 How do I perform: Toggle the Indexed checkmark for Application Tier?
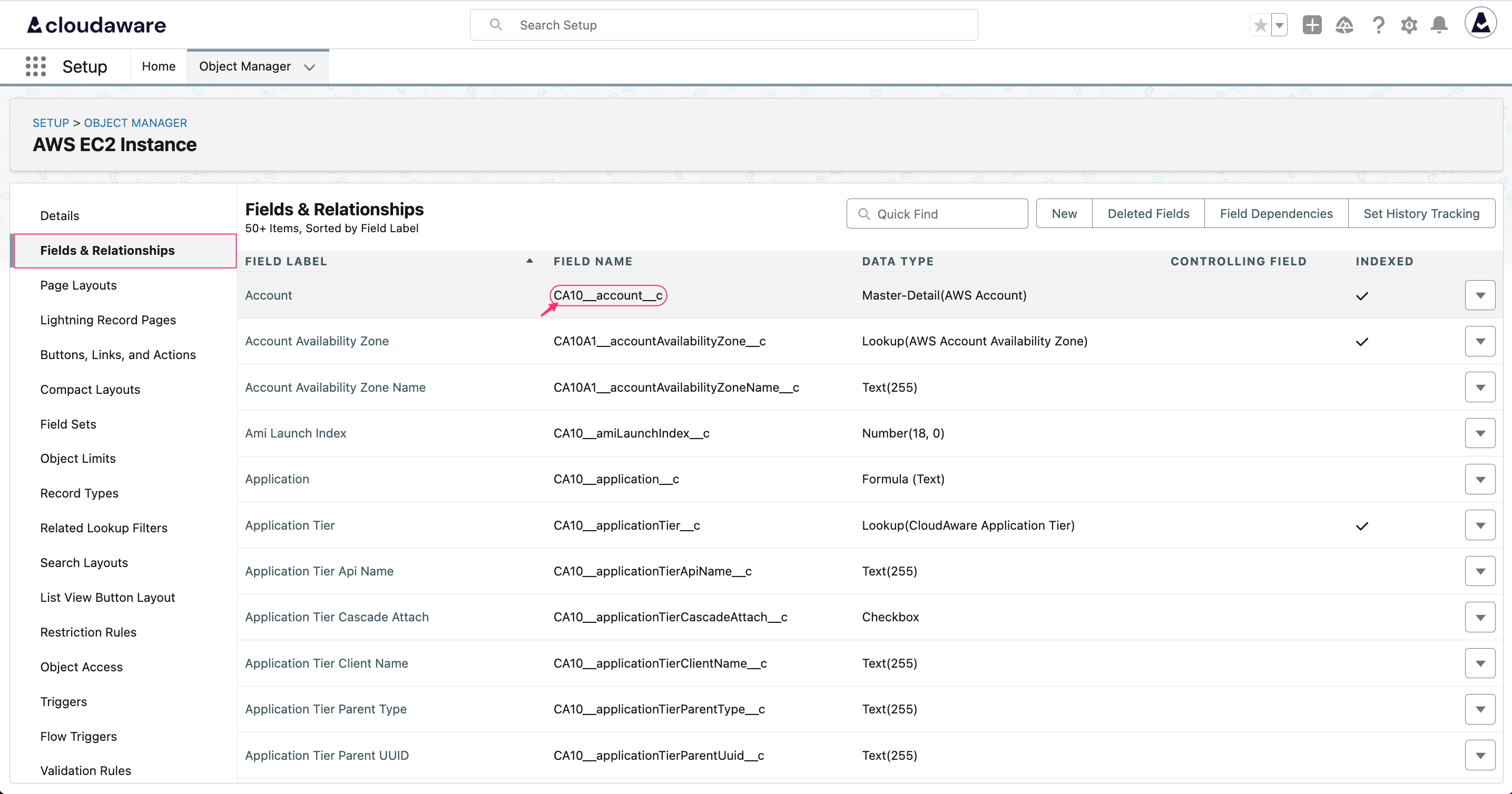pyautogui.click(x=1362, y=526)
